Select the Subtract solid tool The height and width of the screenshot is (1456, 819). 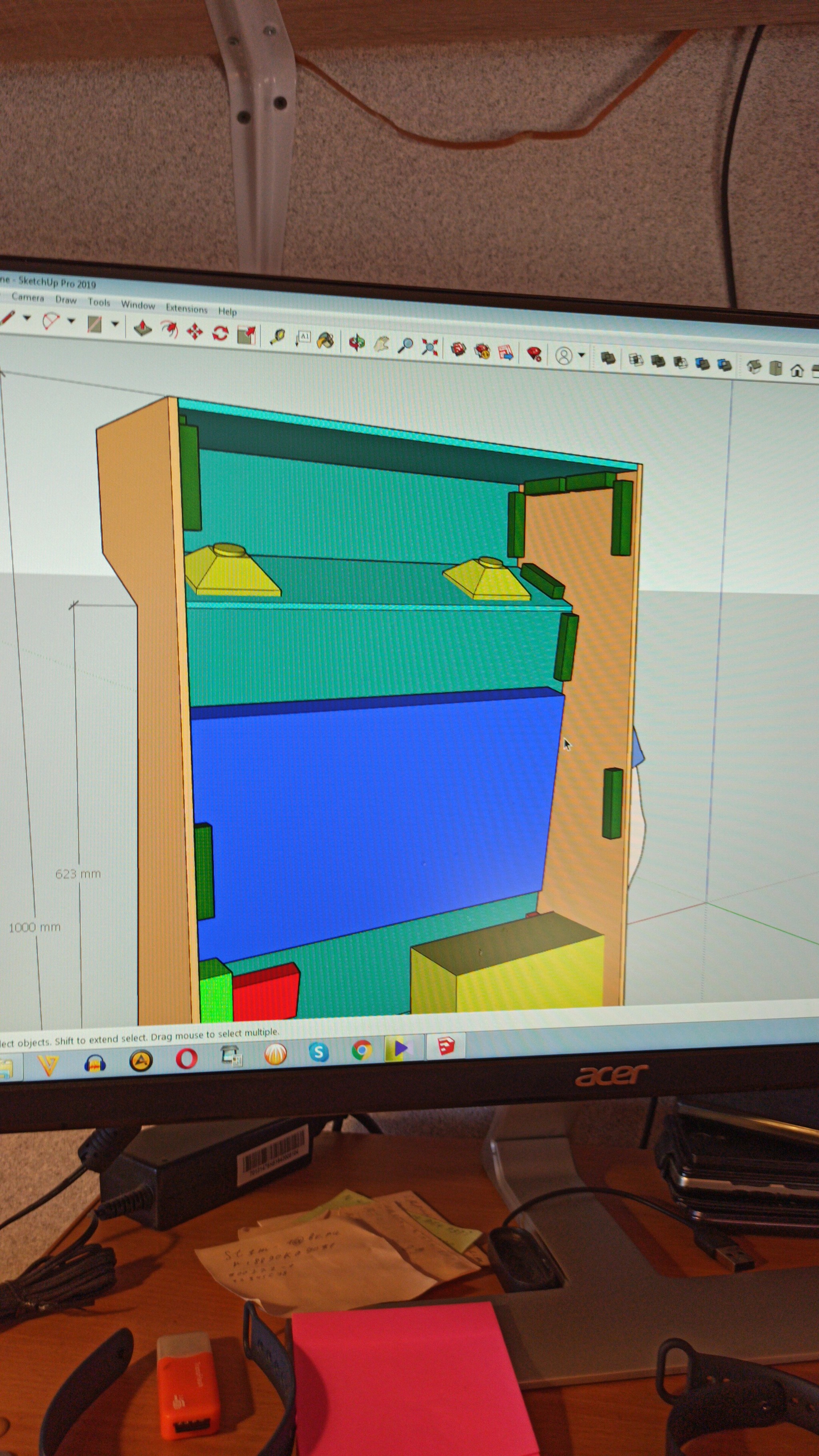pyautogui.click(x=681, y=362)
